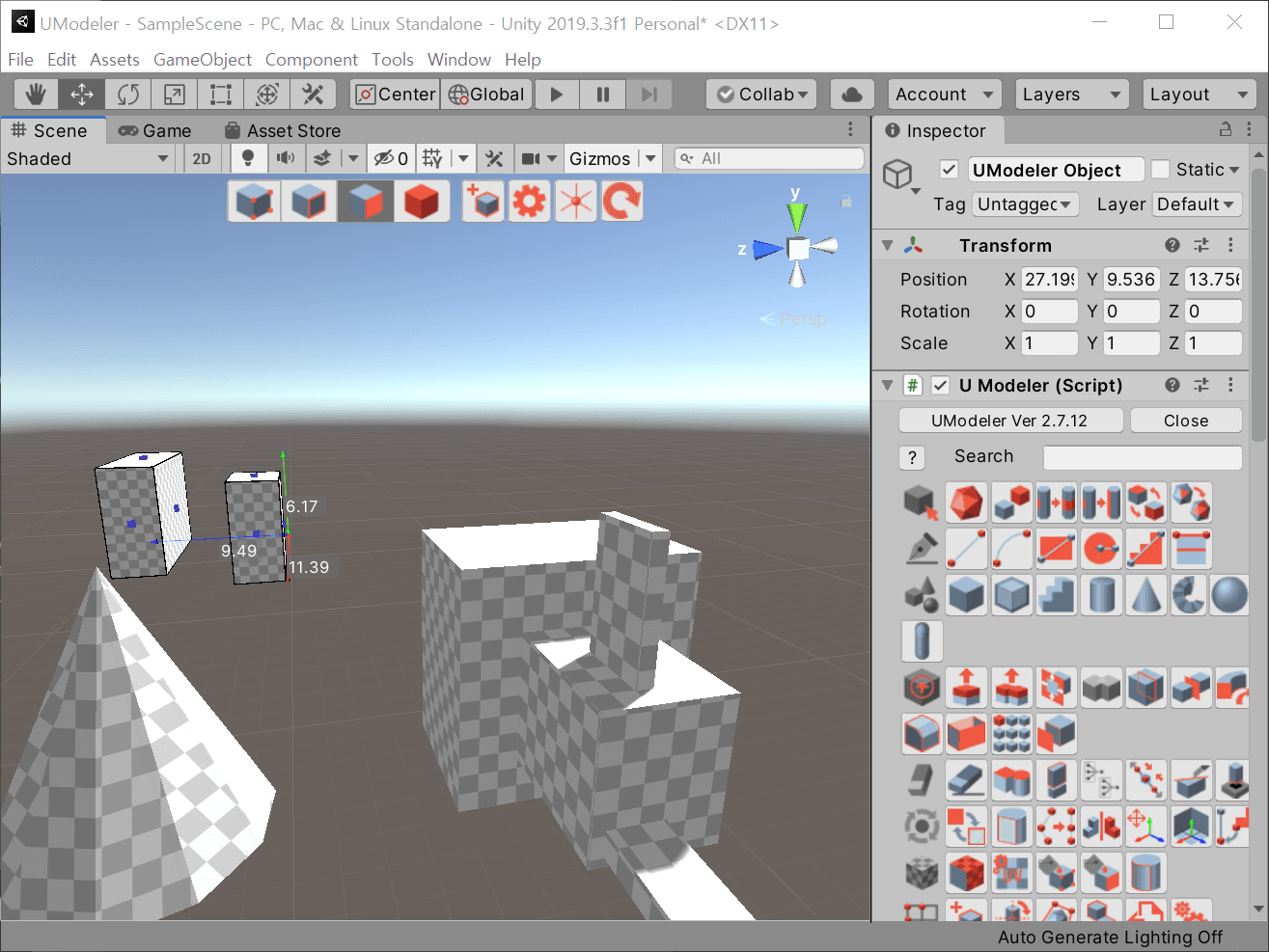Viewport: 1269px width, 952px height.
Task: Toggle scene lighting bulb
Action: (248, 158)
